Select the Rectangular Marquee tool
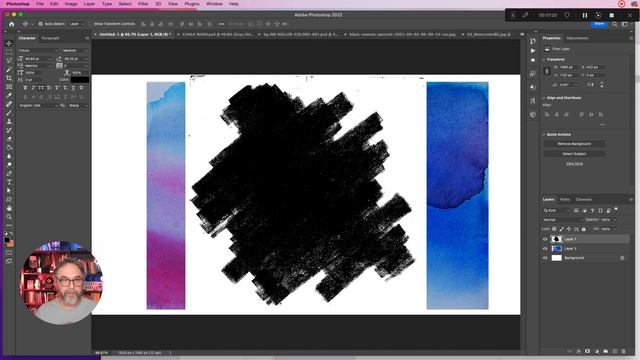Screen dimensions: 640x360 pyautogui.click(x=9, y=52)
